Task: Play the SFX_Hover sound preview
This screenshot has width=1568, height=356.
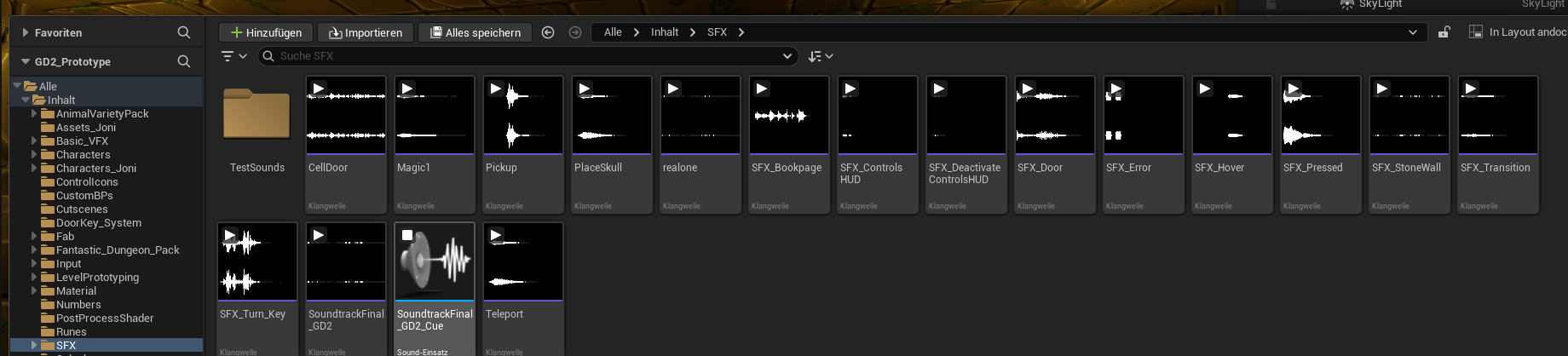Action: point(1204,89)
